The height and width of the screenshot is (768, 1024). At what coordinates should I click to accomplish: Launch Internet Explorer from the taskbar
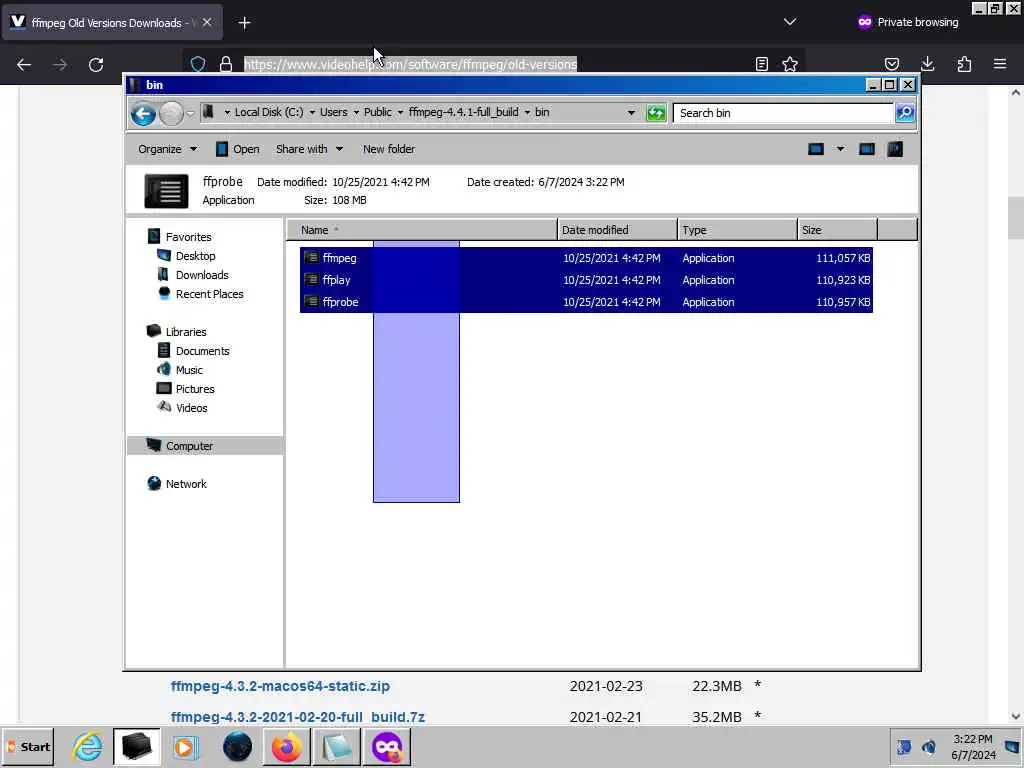coord(87,747)
